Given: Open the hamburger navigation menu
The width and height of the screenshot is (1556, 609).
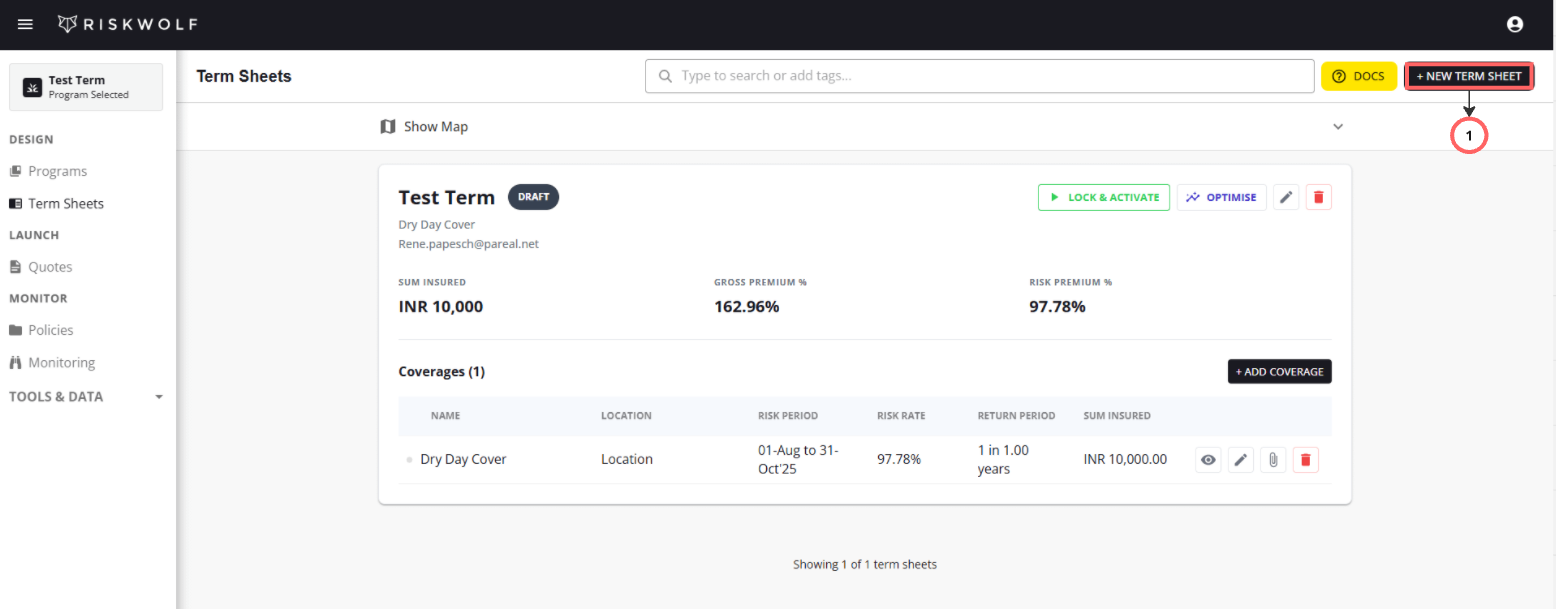Looking at the screenshot, I should pyautogui.click(x=25, y=24).
